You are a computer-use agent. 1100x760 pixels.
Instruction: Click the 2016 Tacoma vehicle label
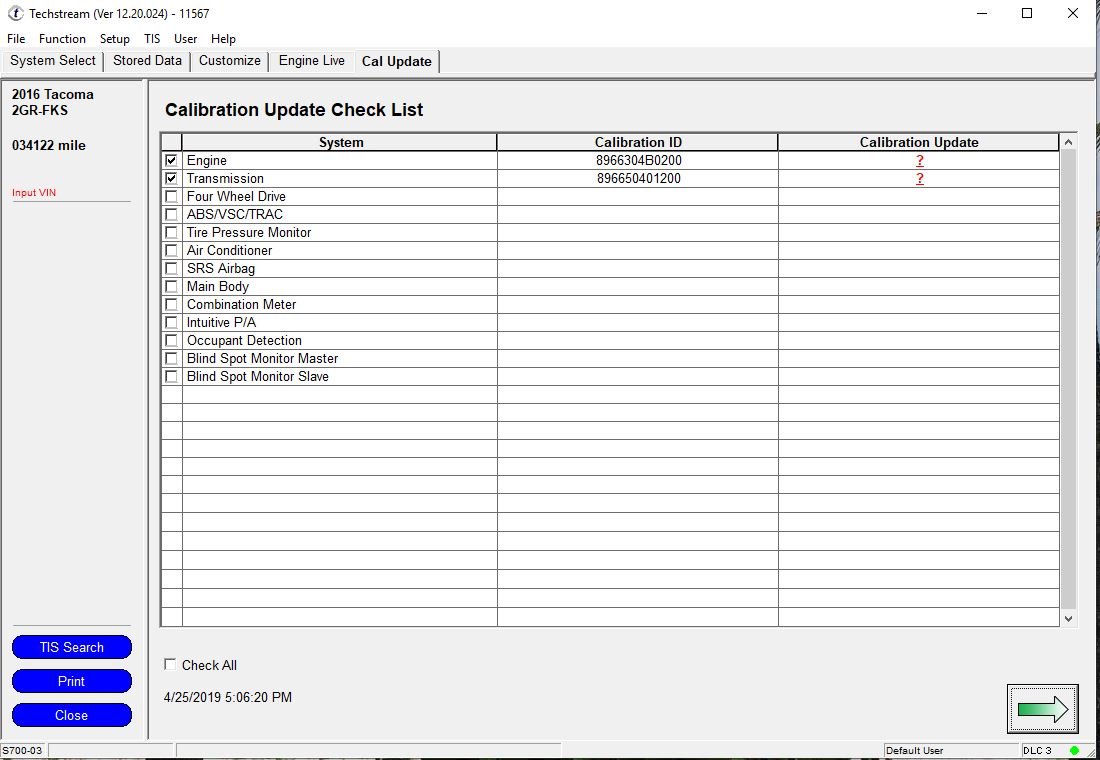tap(53, 94)
